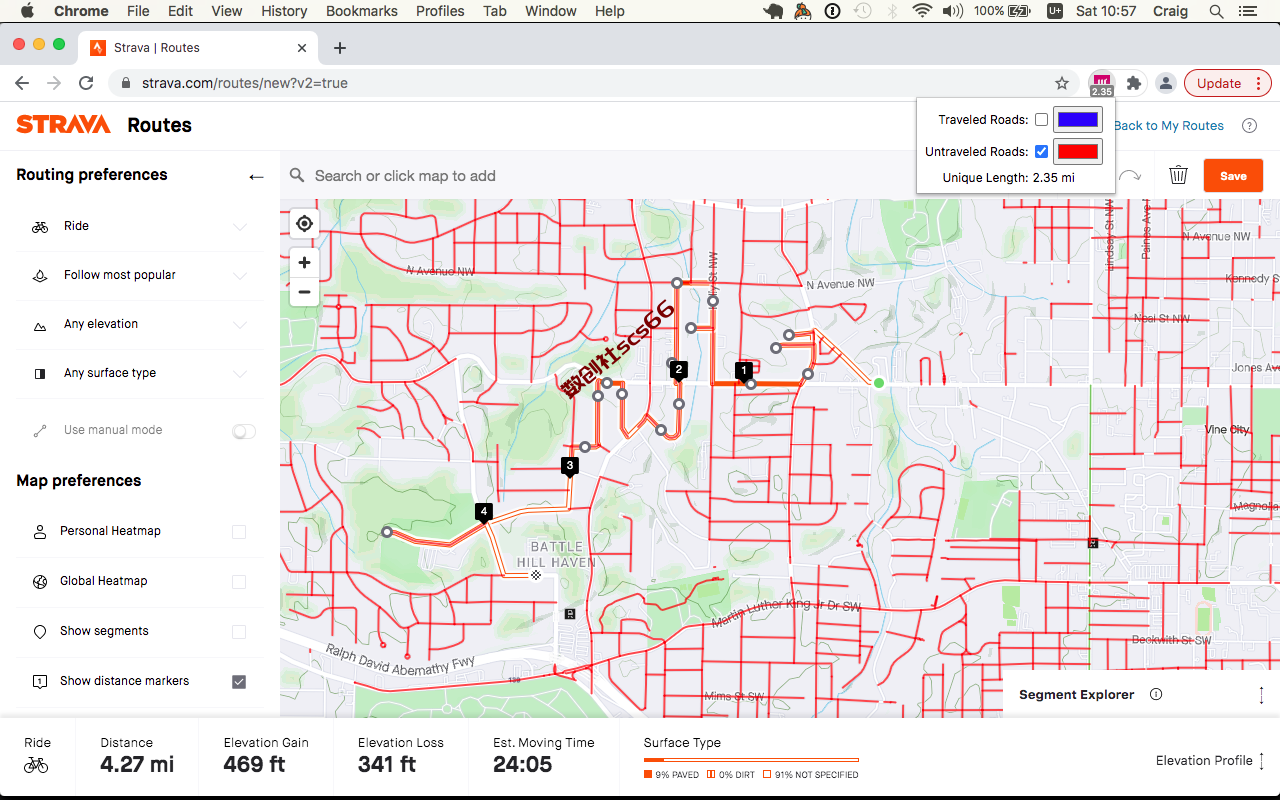Pick the red Untraveled Roads color swatch
Image resolution: width=1280 pixels, height=800 pixels.
coord(1078,152)
